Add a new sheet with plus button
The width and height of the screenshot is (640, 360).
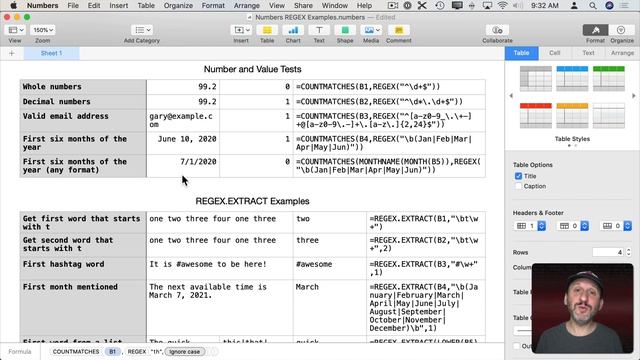click(x=11, y=53)
